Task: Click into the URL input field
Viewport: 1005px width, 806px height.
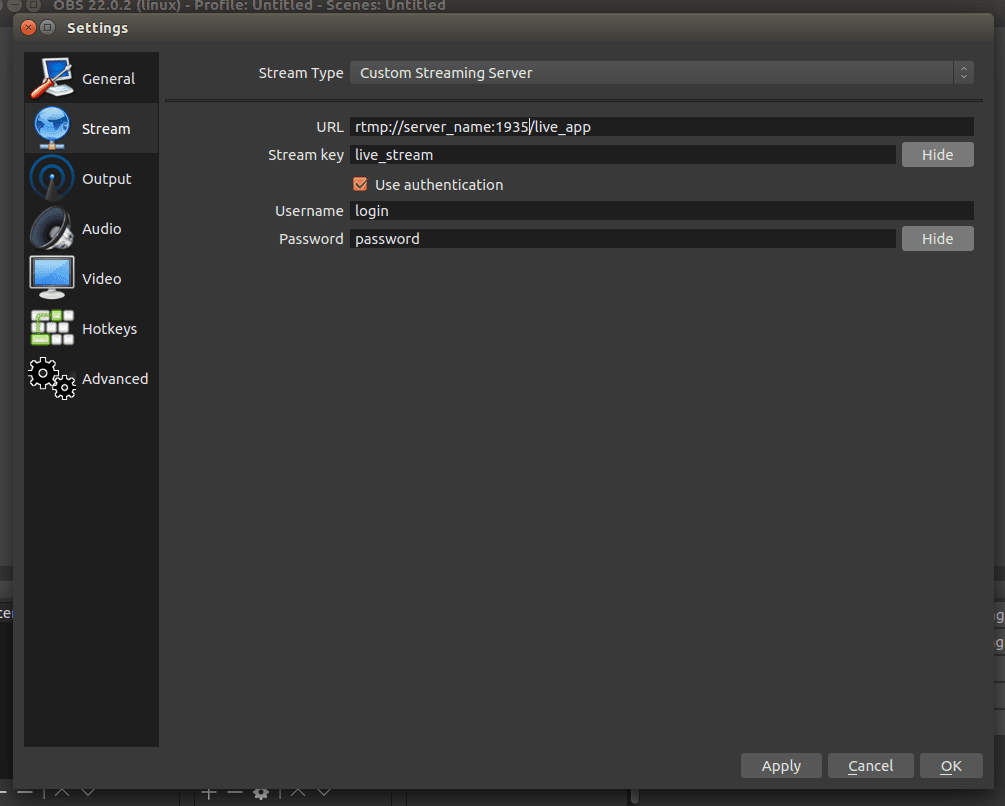Action: pos(661,127)
